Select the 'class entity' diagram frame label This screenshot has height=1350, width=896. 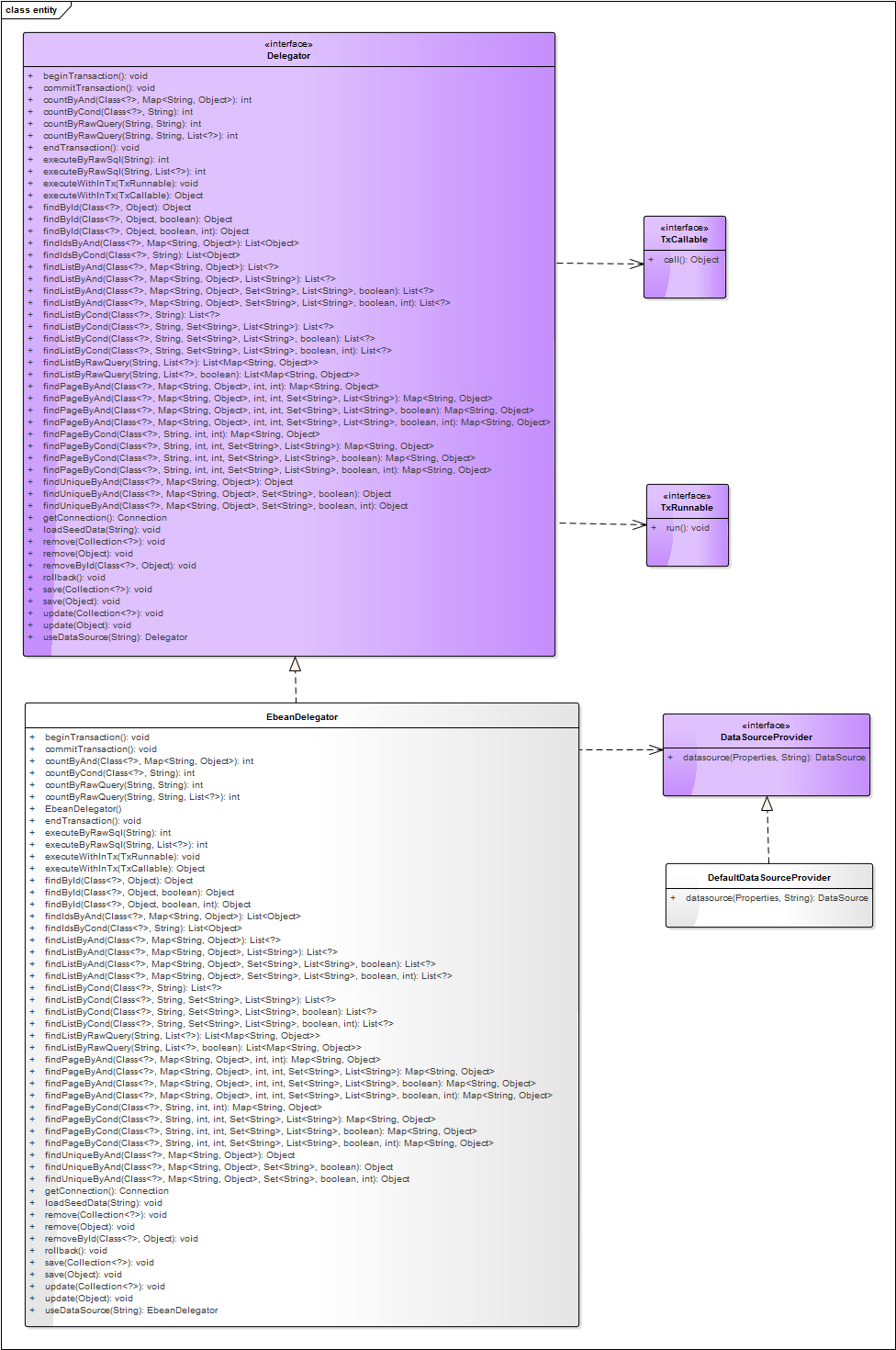[32, 10]
